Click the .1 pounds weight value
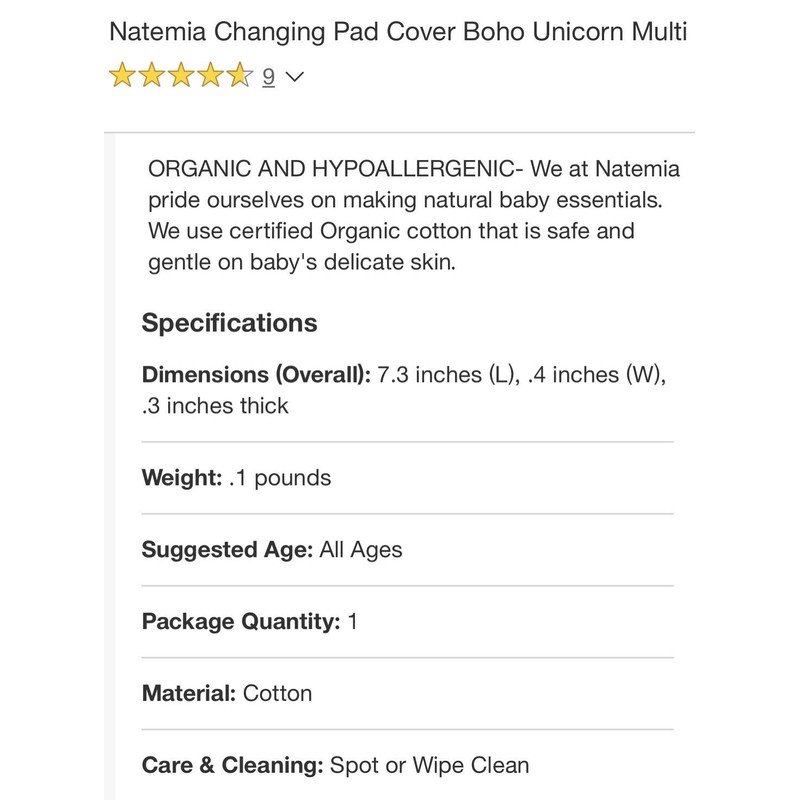 (279, 477)
